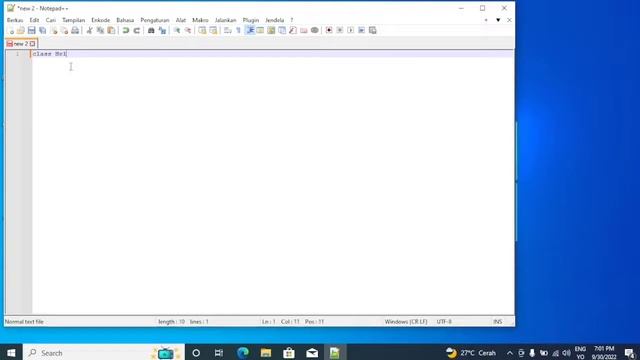
Task: Open the Windows Start menu
Action: coord(11,353)
